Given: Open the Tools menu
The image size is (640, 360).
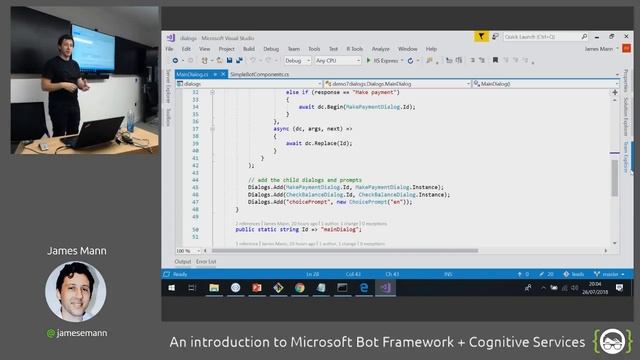Looking at the screenshot, I should tap(314, 49).
